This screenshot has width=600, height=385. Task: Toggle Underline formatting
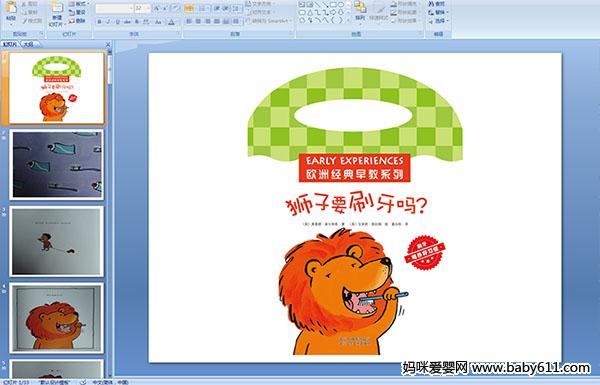point(117,22)
